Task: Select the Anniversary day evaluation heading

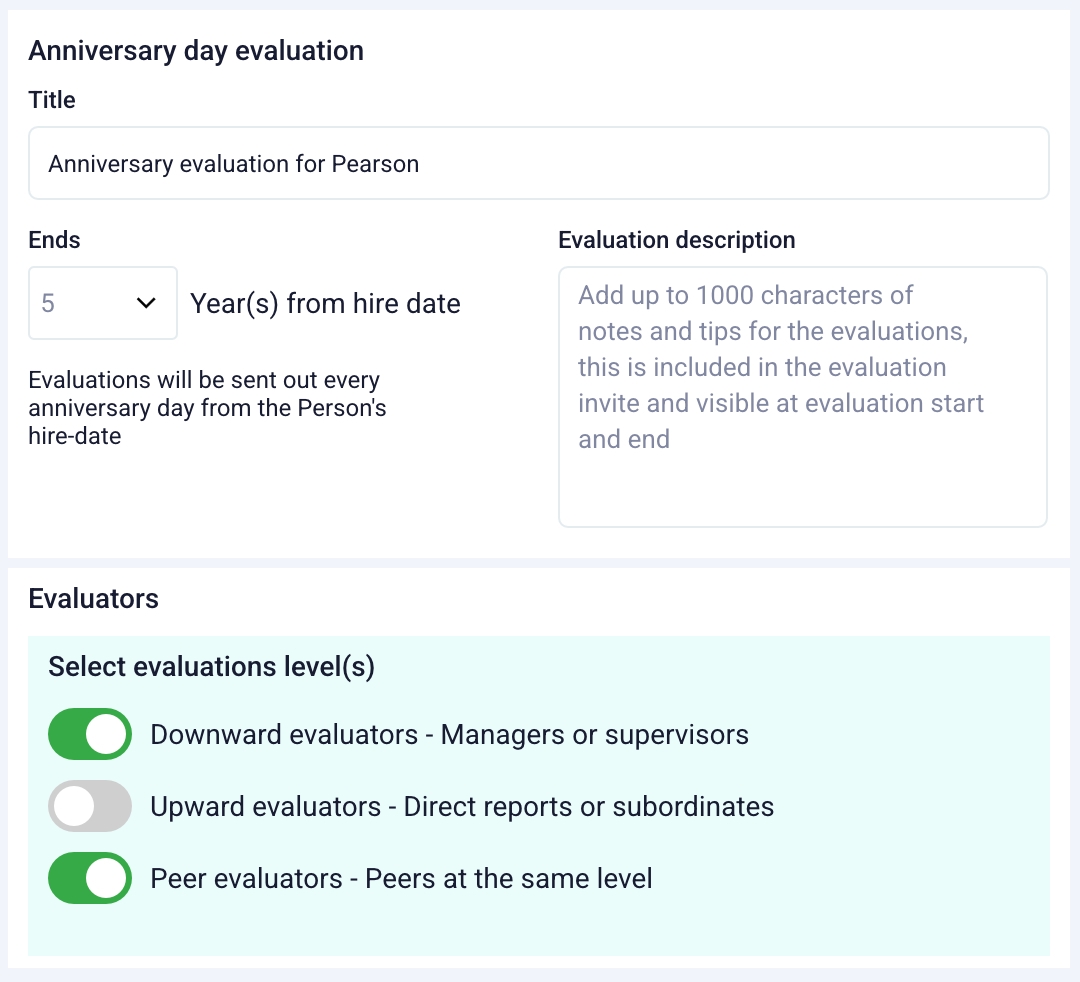Action: point(196,50)
